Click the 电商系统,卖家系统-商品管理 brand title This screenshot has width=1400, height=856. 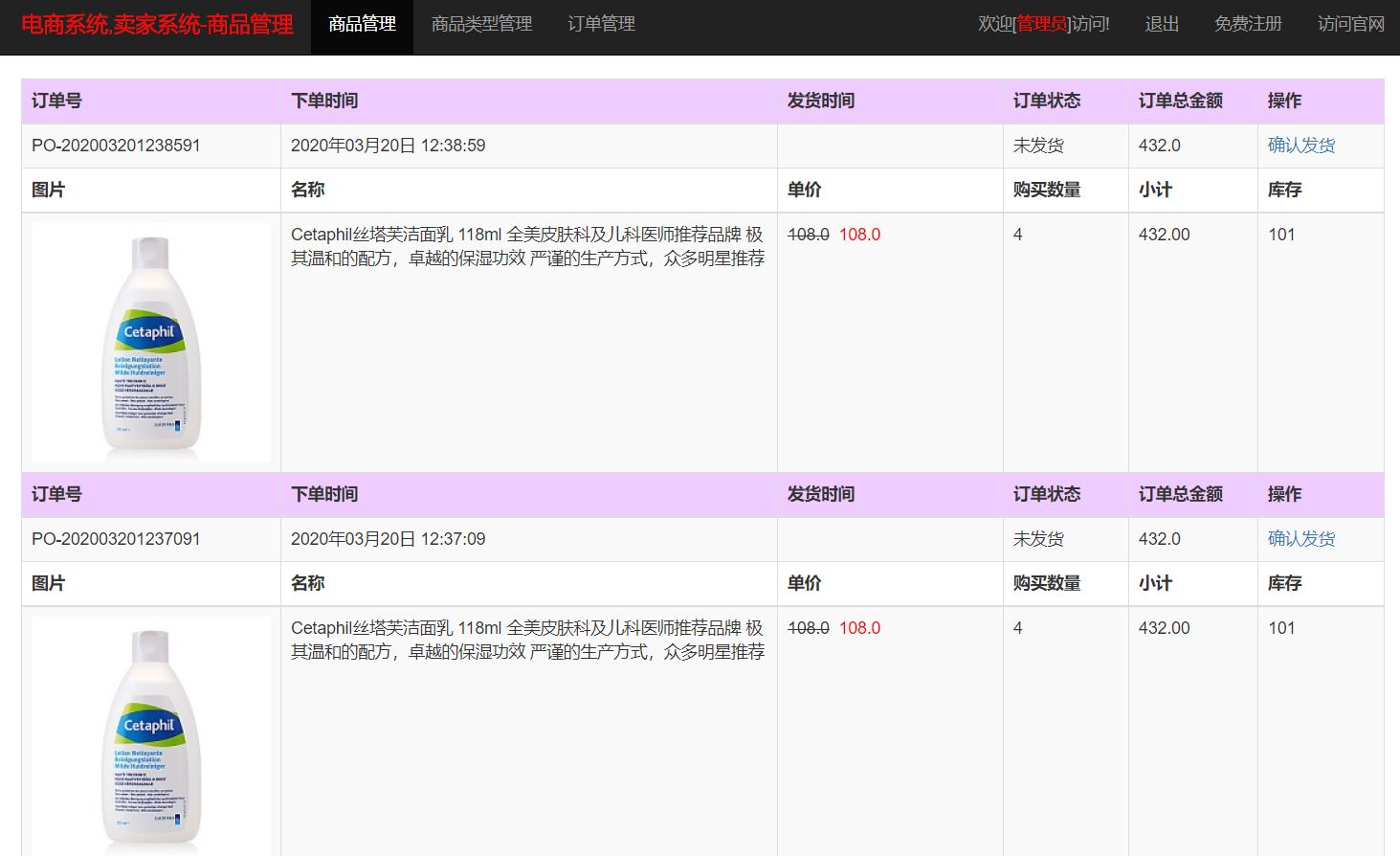tap(157, 24)
